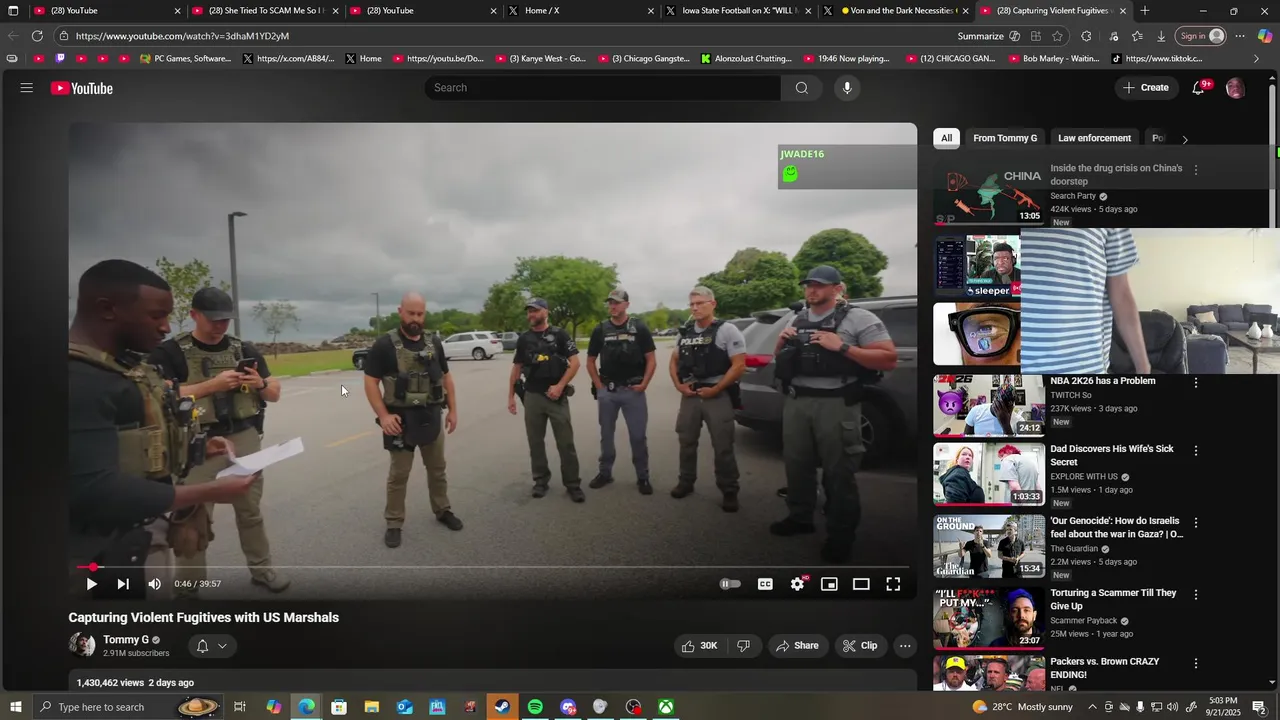The width and height of the screenshot is (1280, 720).
Task: Skip to the next video
Action: click(123, 584)
